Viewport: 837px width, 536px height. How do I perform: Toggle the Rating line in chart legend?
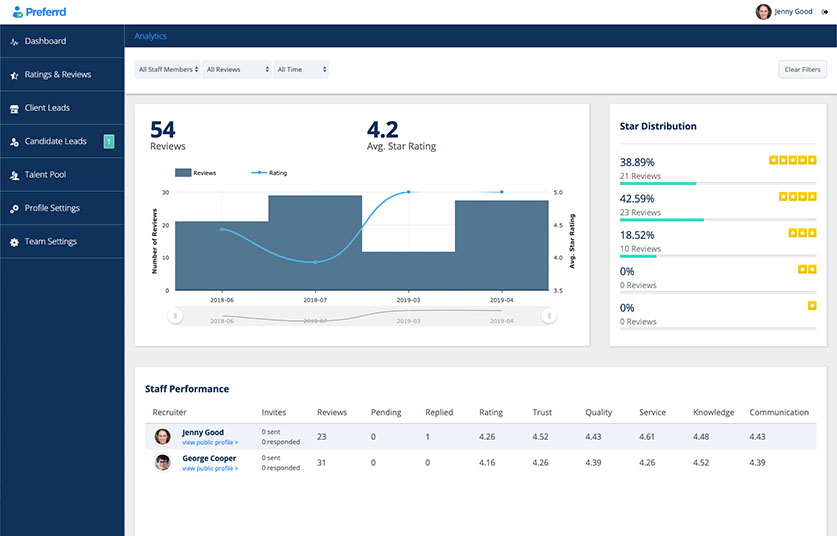coord(269,172)
